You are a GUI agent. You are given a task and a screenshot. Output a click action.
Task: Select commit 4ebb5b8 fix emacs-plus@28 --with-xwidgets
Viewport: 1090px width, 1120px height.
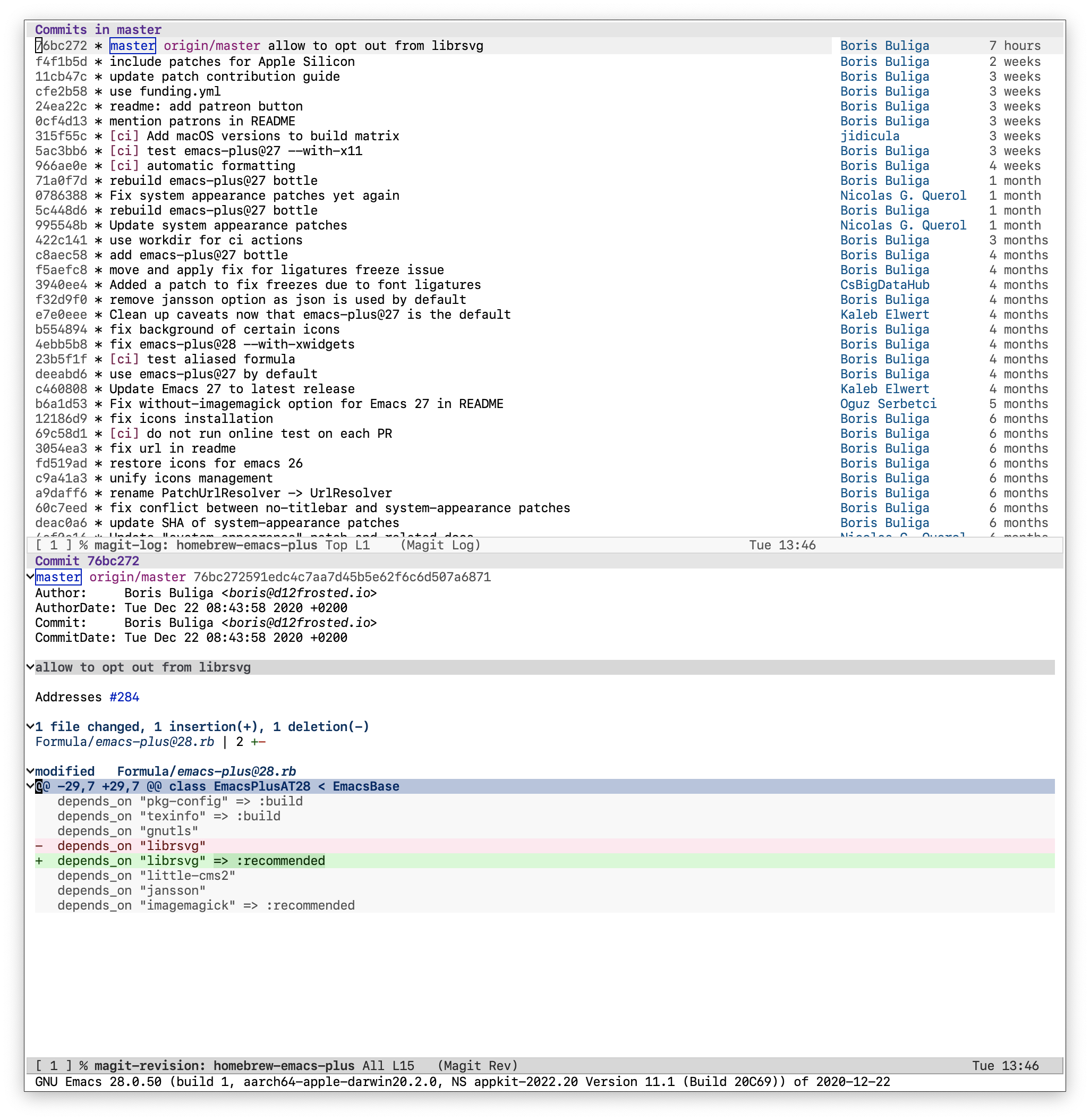pyautogui.click(x=194, y=344)
